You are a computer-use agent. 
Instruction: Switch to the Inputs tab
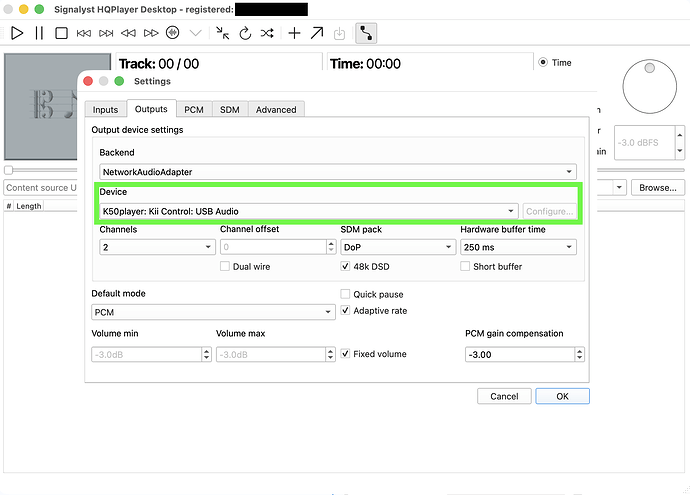coord(106,110)
